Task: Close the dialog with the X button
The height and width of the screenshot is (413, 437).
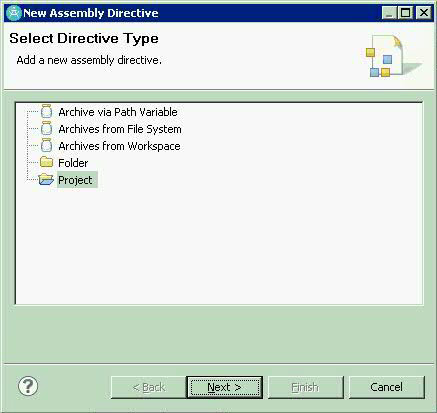Action: coord(424,13)
